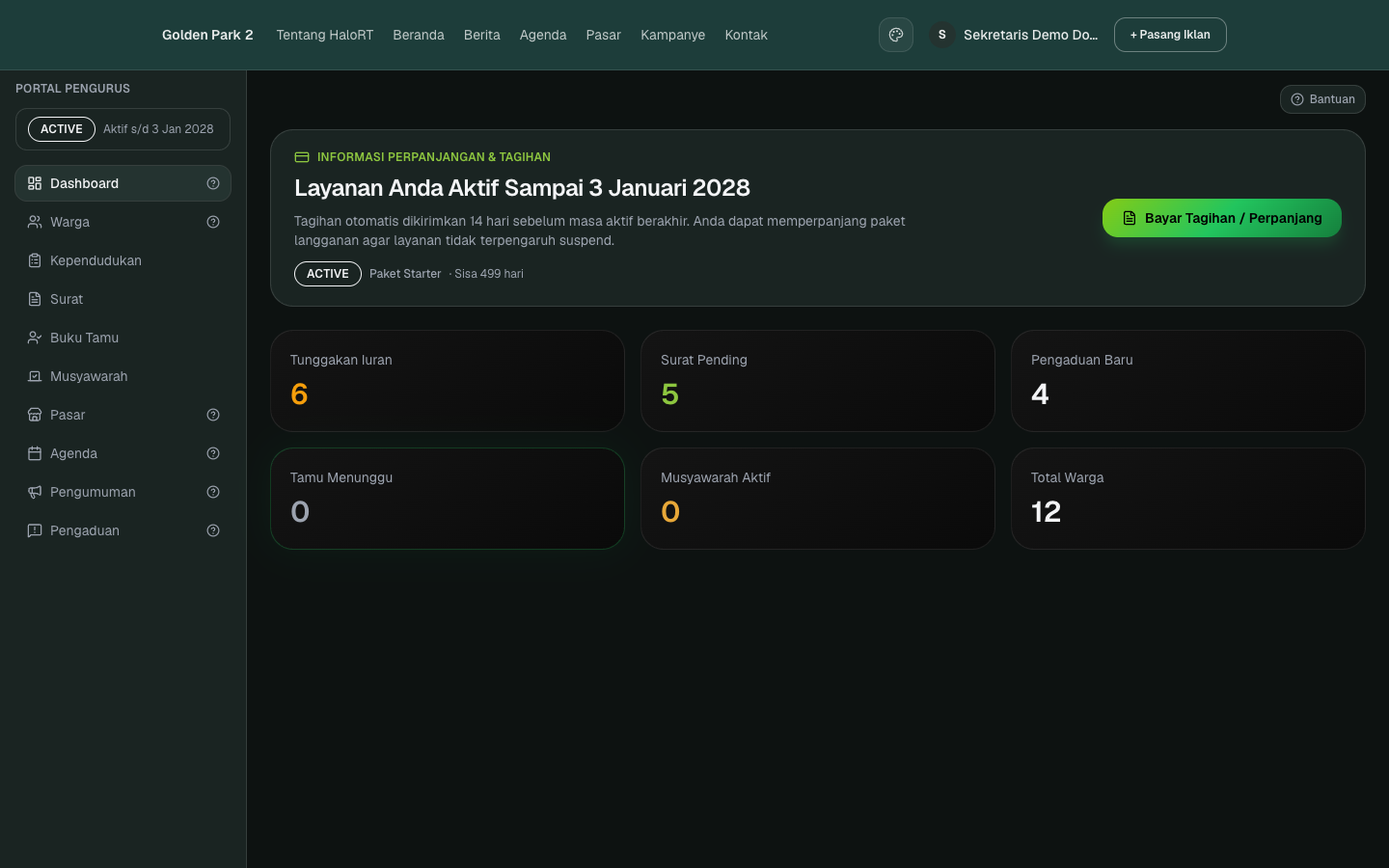Open Berita in top navigation
Screen dimensions: 1389x868
[x=482, y=35]
